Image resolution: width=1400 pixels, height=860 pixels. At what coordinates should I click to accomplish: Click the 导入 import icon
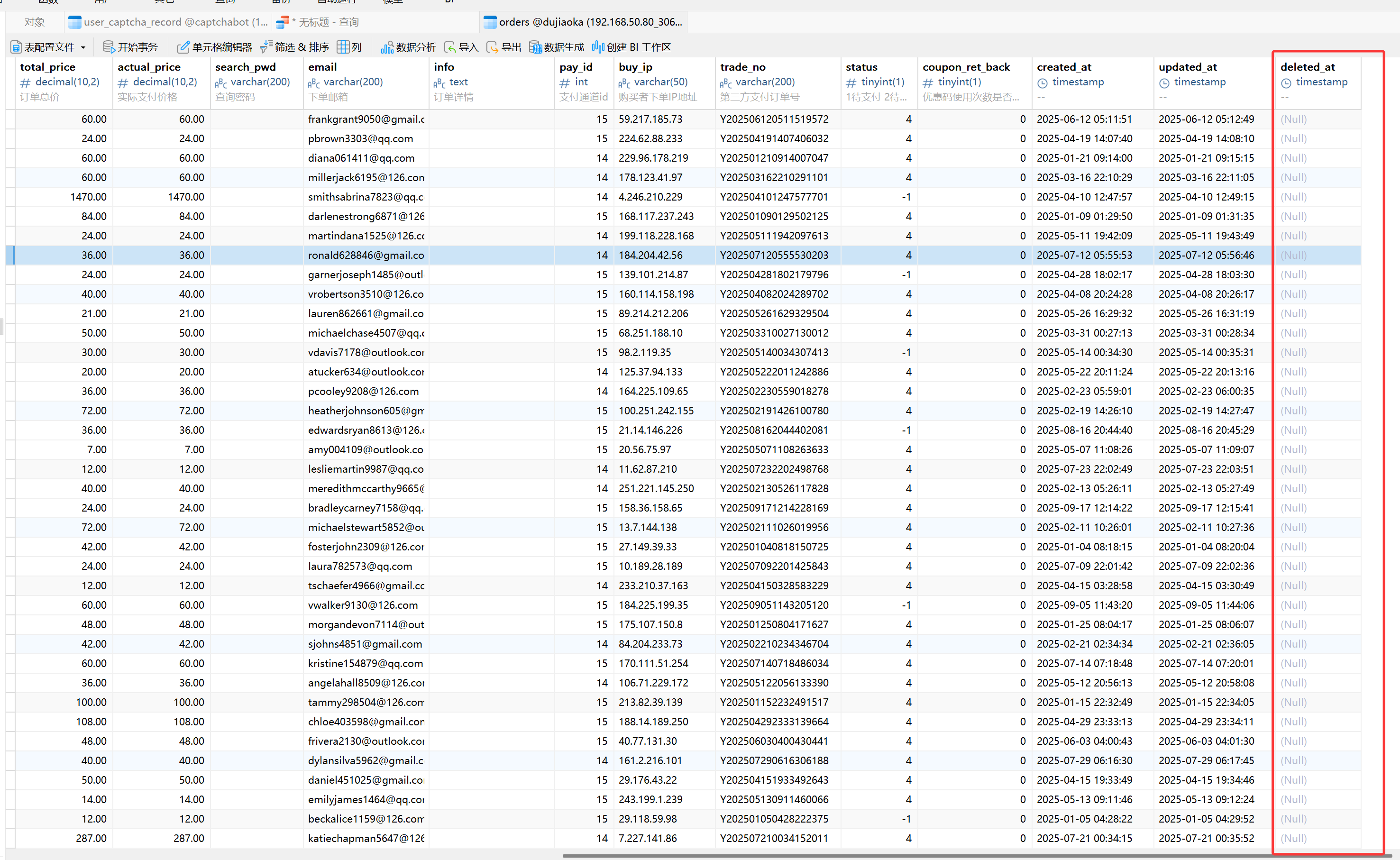[x=450, y=47]
